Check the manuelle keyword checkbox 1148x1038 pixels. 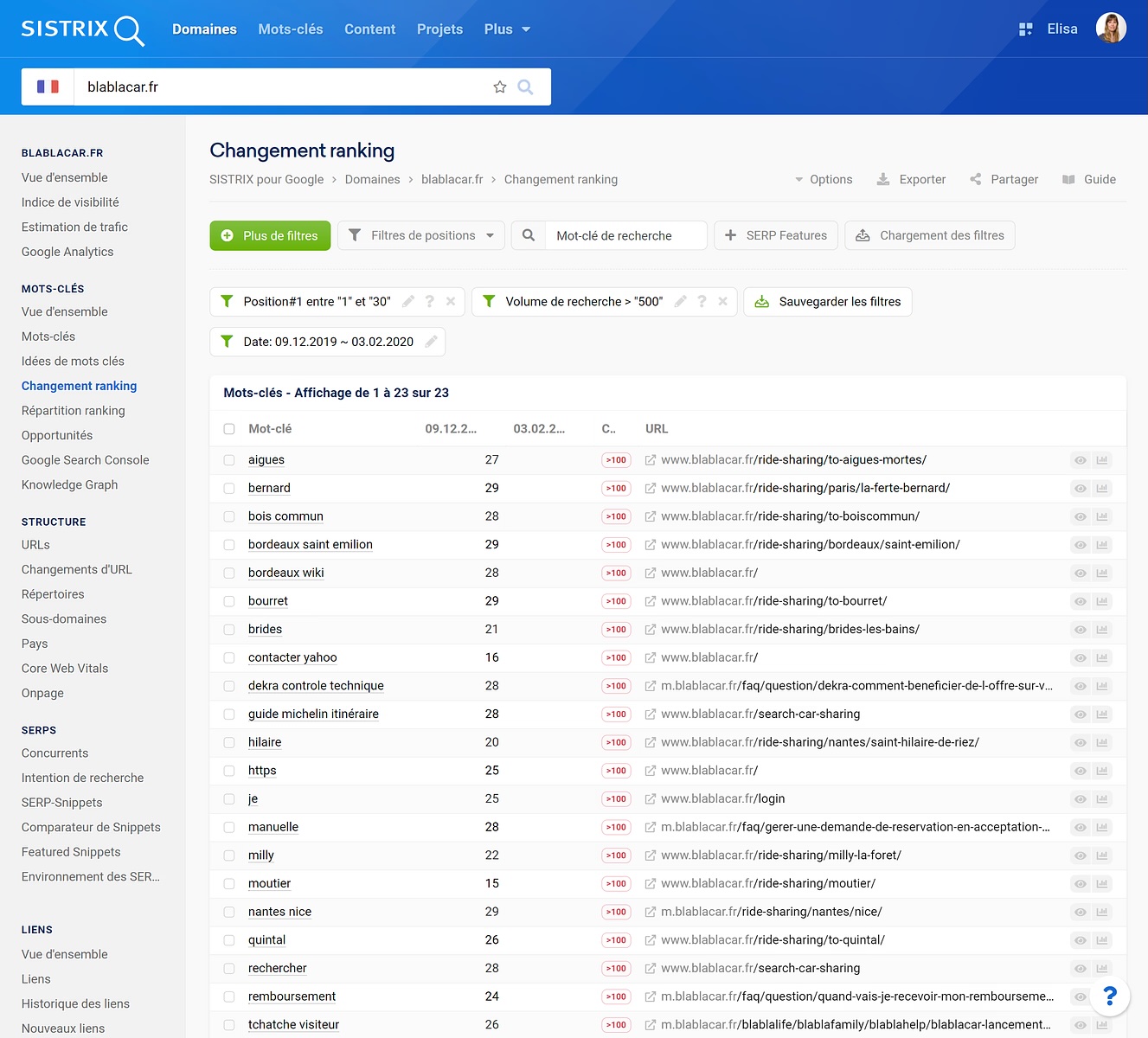(x=229, y=827)
